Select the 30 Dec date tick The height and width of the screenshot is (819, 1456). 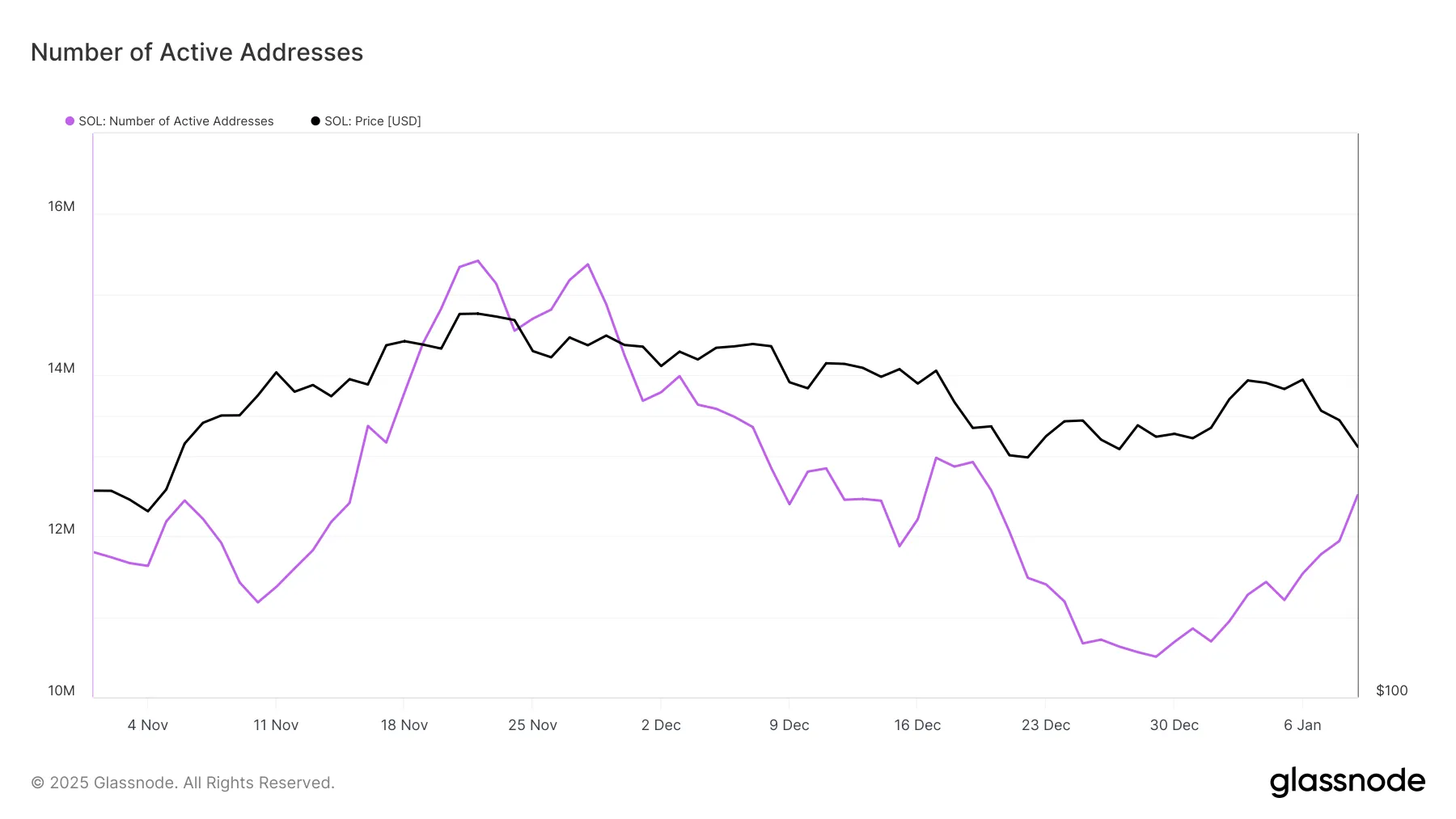(x=1175, y=725)
